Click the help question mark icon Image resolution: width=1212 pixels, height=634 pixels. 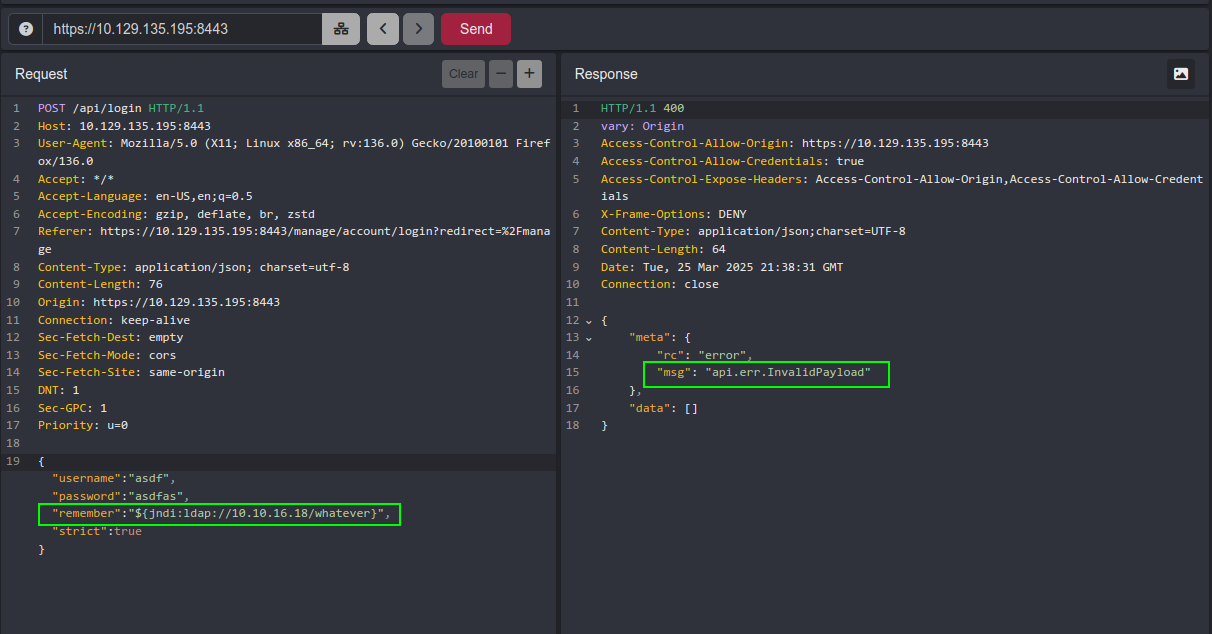[x=25, y=29]
